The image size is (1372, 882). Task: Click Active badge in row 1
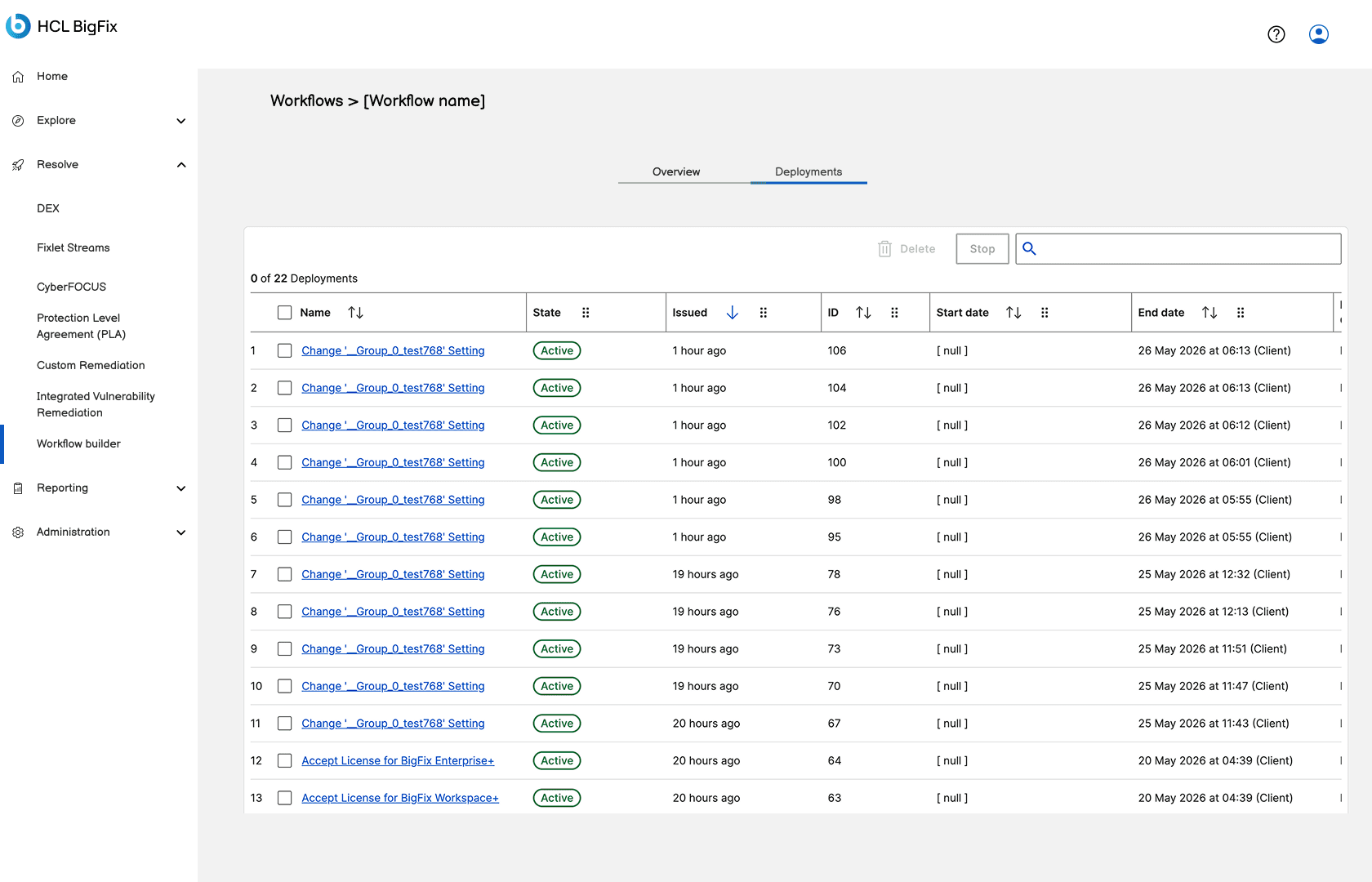coord(557,351)
